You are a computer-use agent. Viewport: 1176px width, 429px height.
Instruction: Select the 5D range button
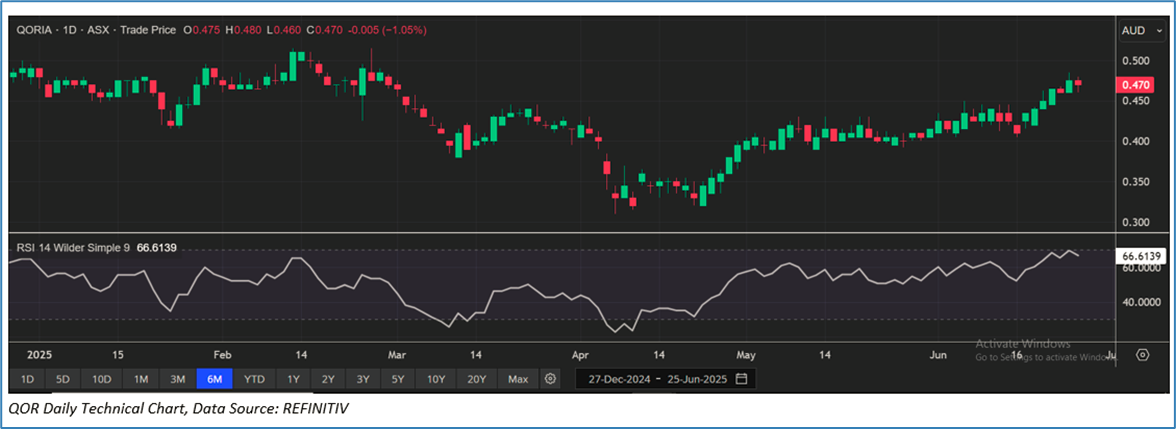[x=63, y=379]
